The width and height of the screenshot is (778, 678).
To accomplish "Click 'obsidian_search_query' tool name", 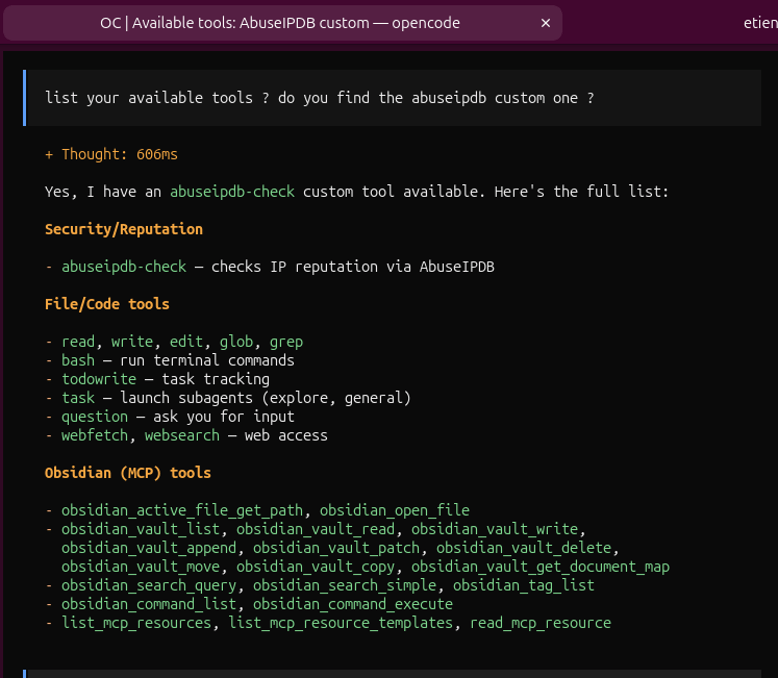I will (x=149, y=586).
